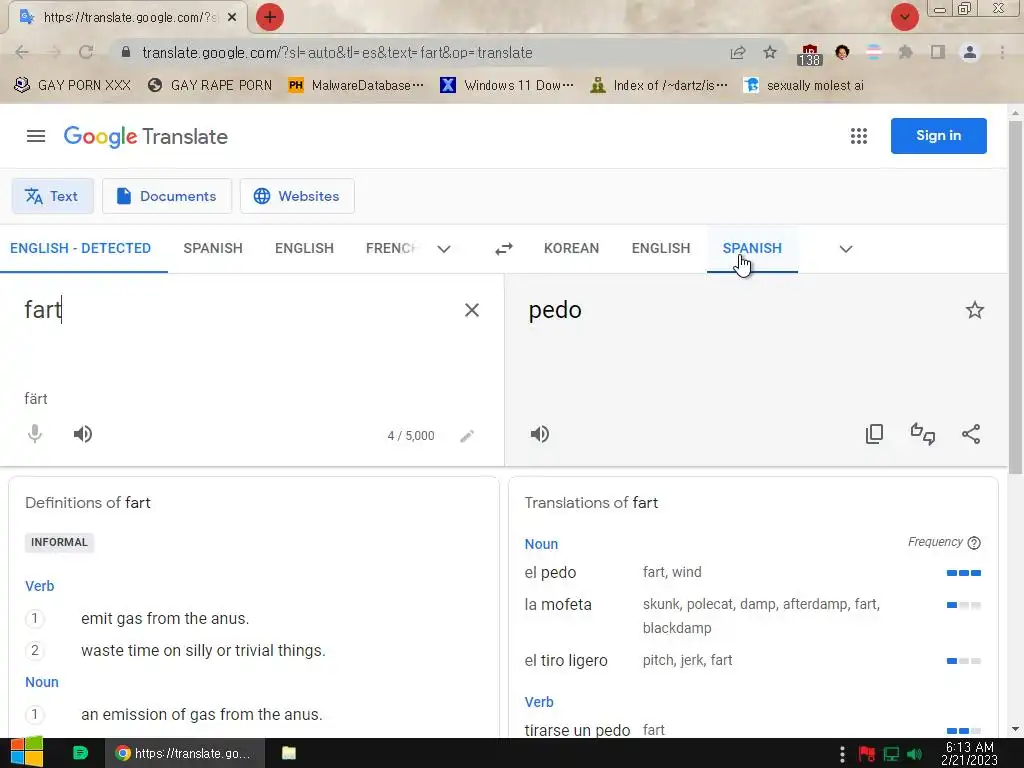Select Spanish as source language
Viewport: 1024px width, 768px height.
[213, 248]
